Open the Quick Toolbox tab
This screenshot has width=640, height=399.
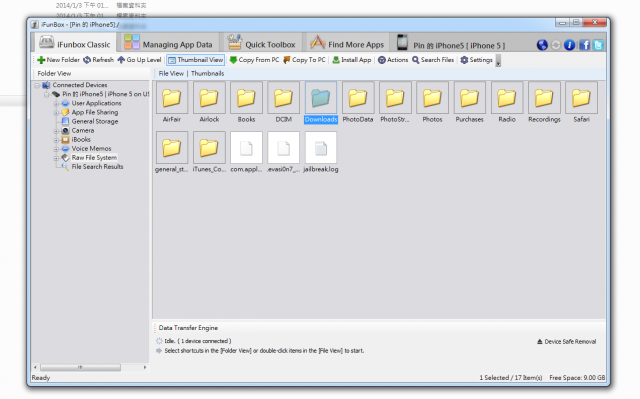click(x=261, y=43)
